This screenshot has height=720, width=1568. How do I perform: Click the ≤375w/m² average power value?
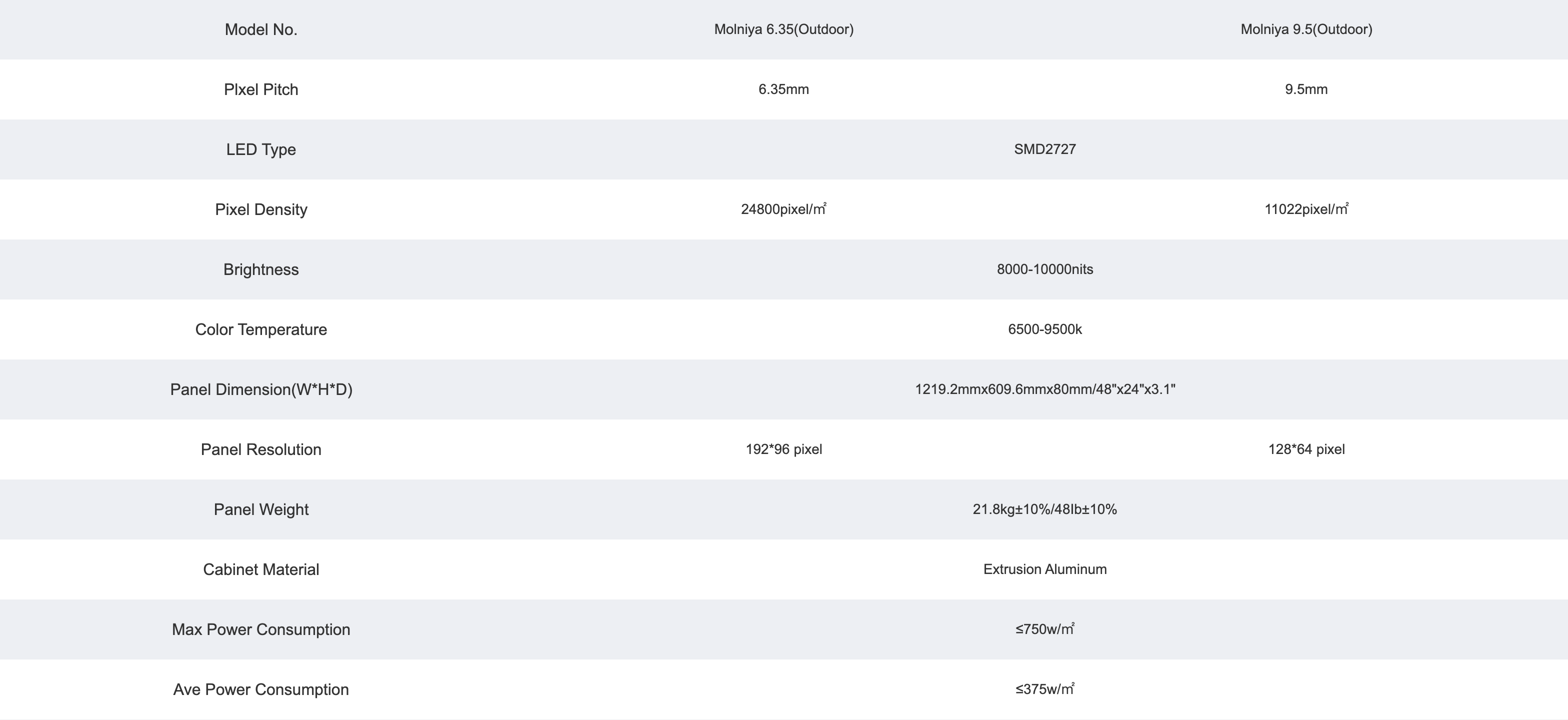(1044, 689)
